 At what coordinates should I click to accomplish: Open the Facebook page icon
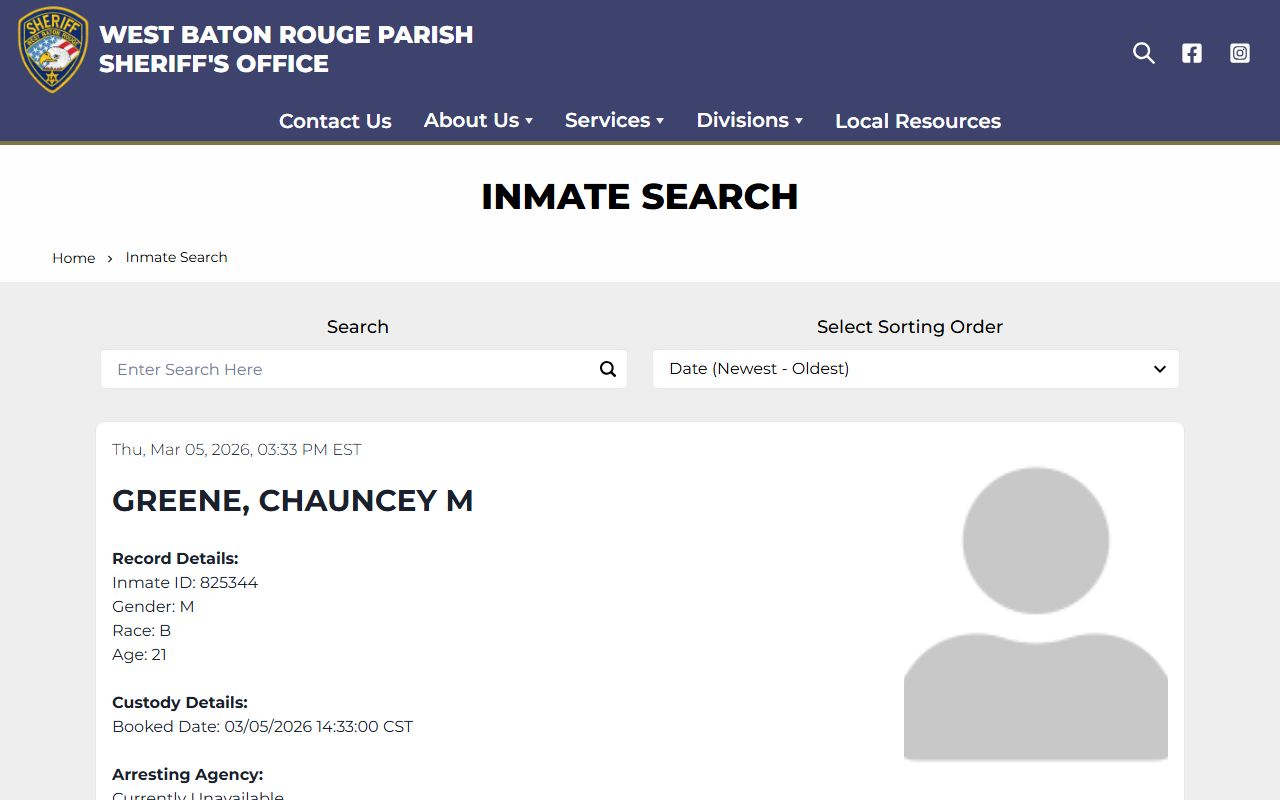pyautogui.click(x=1192, y=53)
